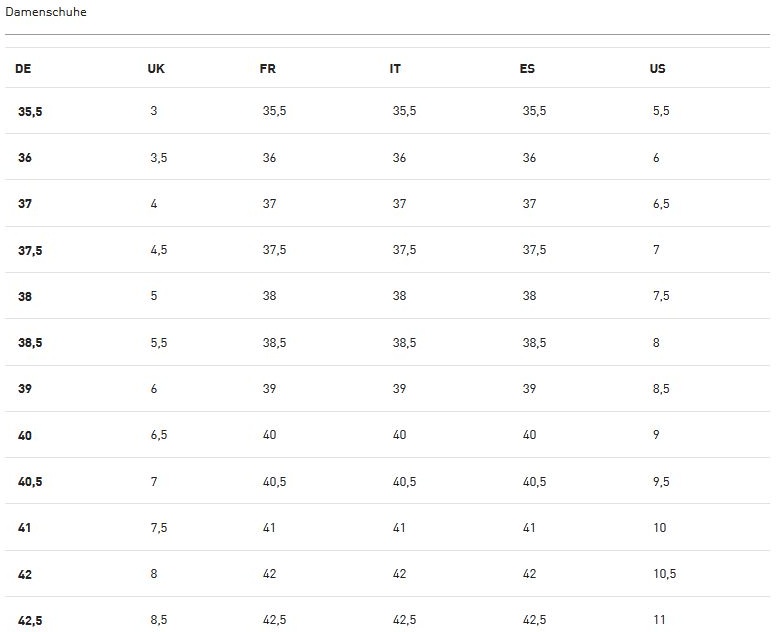Click the DE column header
The width and height of the screenshot is (776, 632).
[23, 69]
